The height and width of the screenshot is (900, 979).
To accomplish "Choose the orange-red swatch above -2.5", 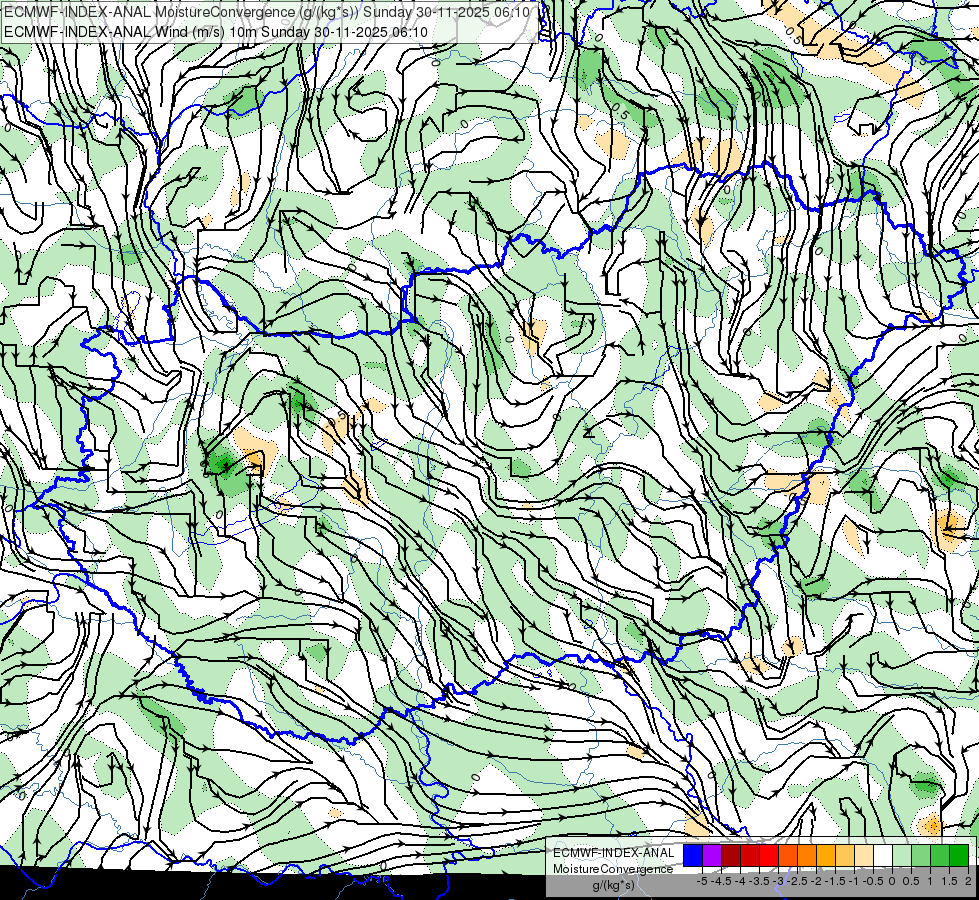I will click(788, 856).
